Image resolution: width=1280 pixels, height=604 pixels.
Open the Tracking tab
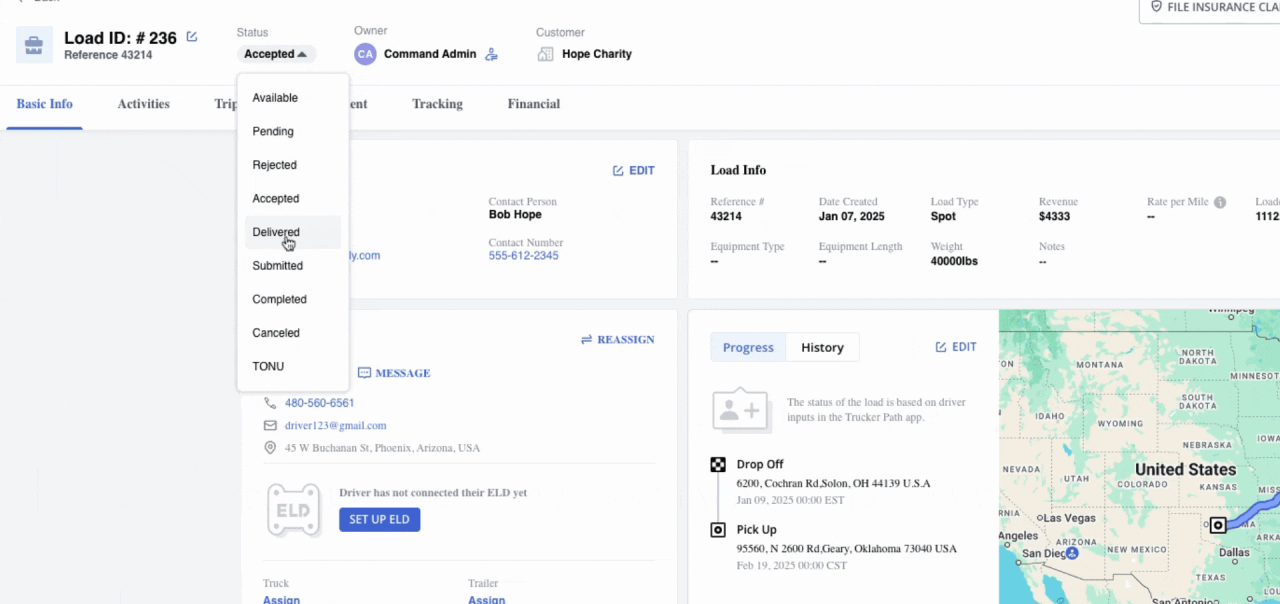tap(437, 104)
